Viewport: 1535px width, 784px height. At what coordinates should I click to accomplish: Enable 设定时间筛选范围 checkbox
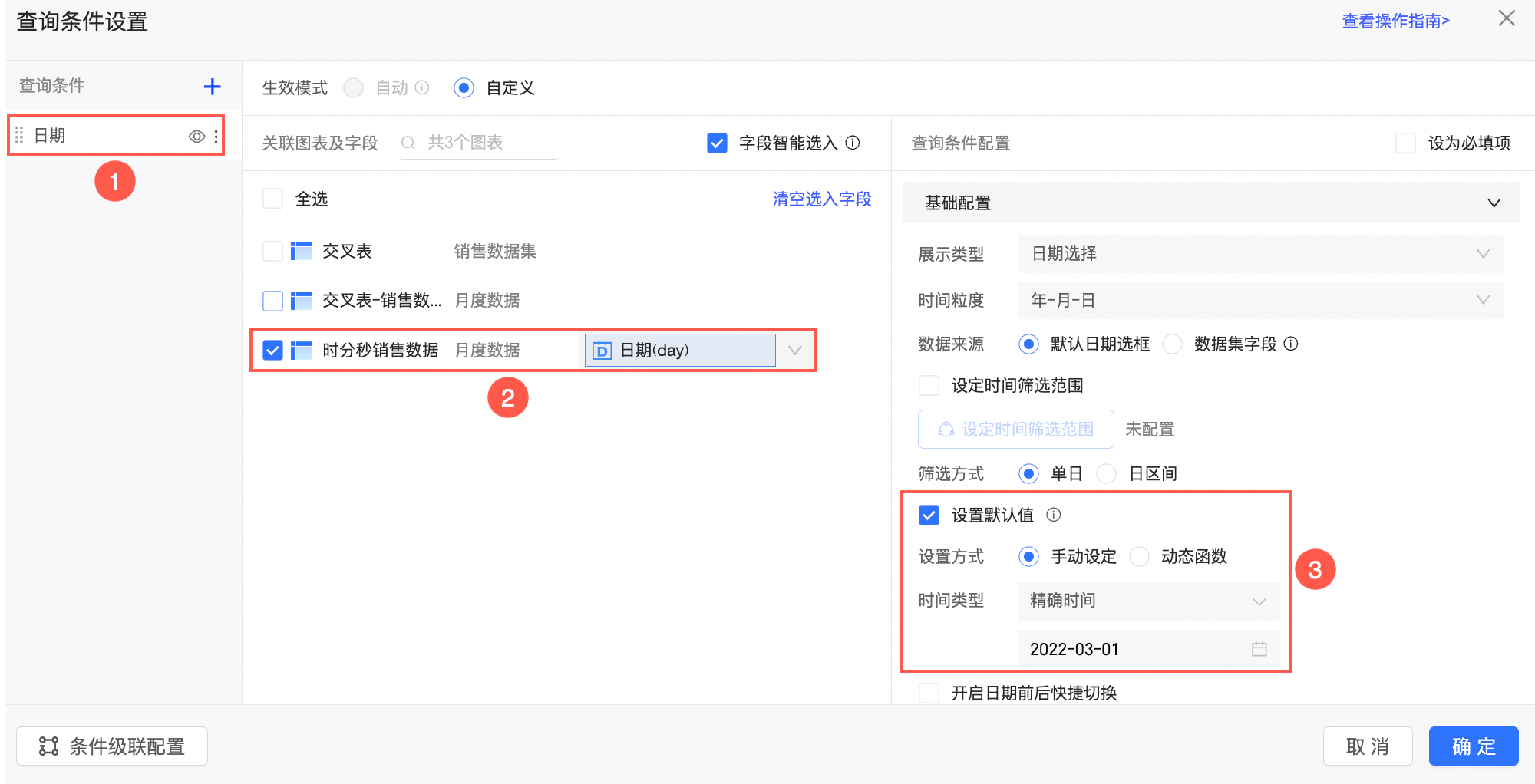pyautogui.click(x=929, y=385)
